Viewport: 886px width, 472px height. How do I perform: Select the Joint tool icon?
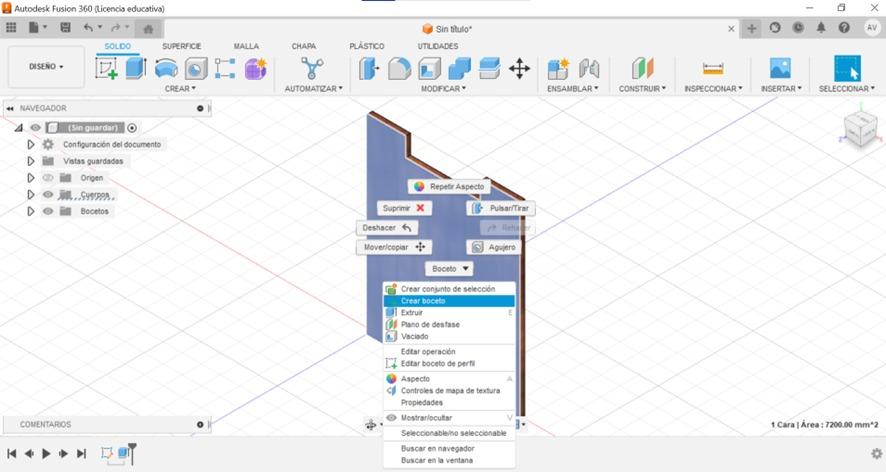pyautogui.click(x=589, y=68)
